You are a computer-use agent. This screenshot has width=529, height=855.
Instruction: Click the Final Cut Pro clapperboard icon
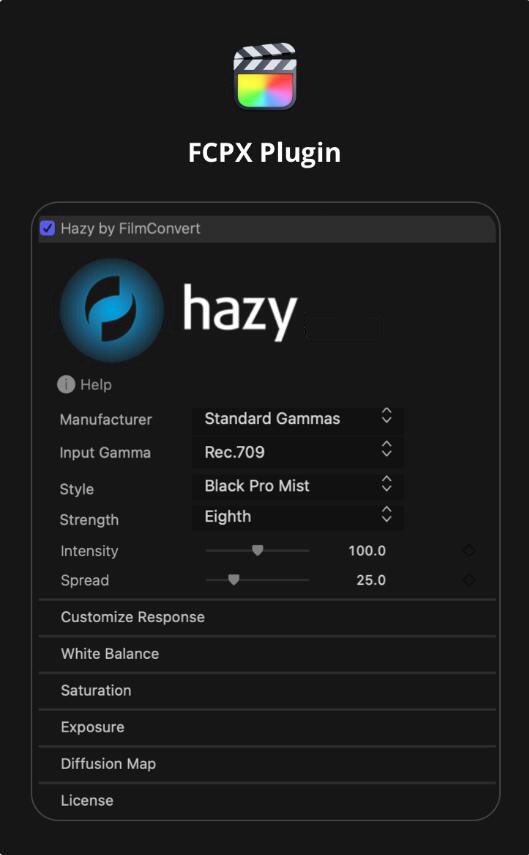[x=264, y=76]
